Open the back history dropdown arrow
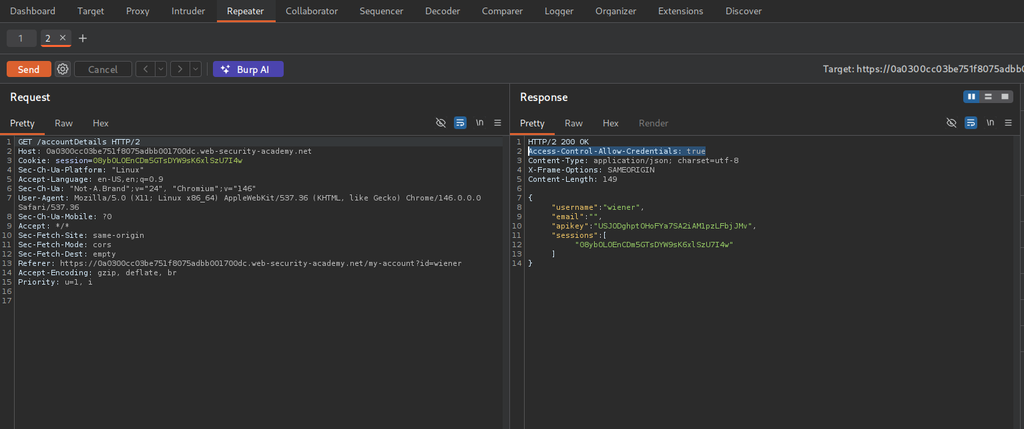This screenshot has height=429, width=1024. pos(160,69)
